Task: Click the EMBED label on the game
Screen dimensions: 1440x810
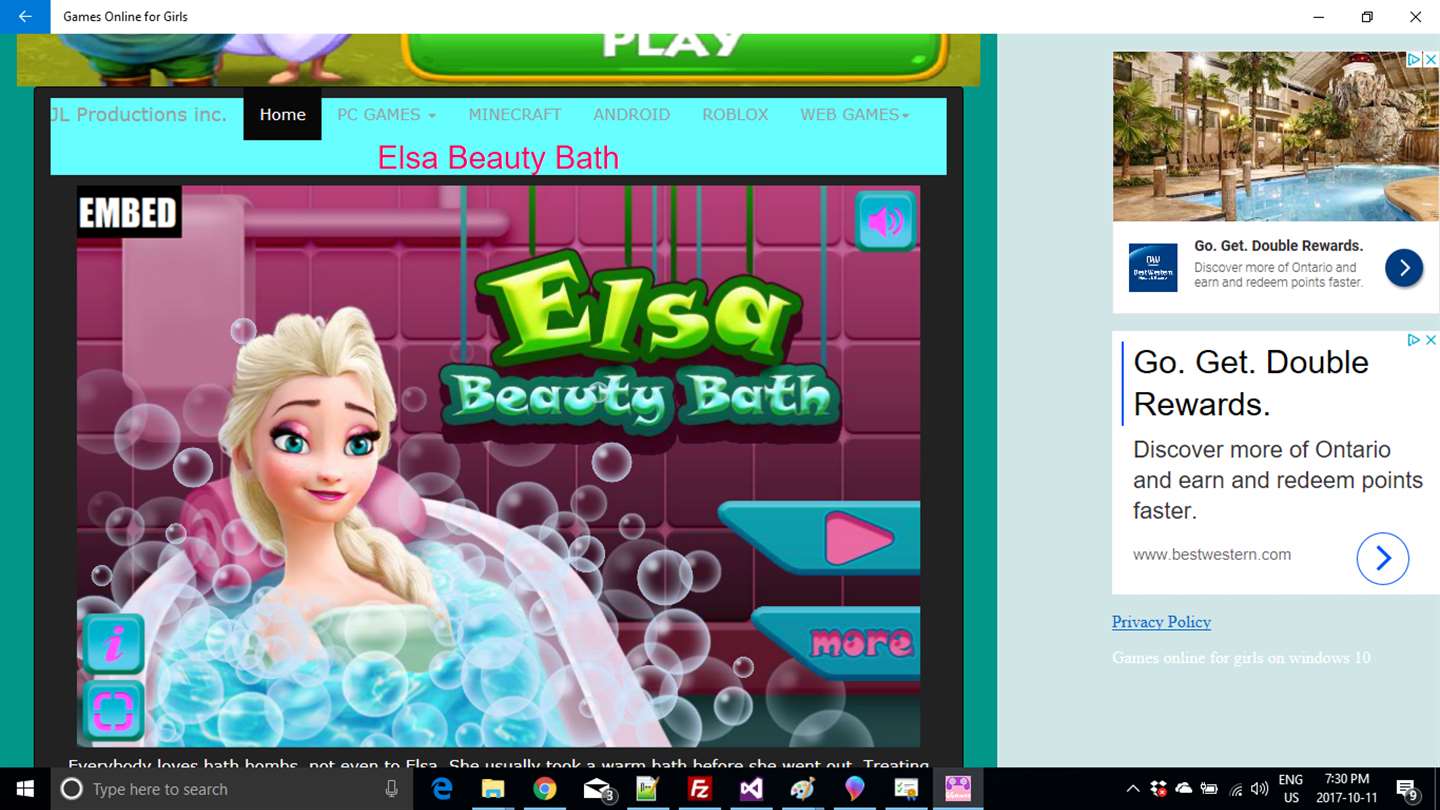Action: pyautogui.click(x=129, y=212)
